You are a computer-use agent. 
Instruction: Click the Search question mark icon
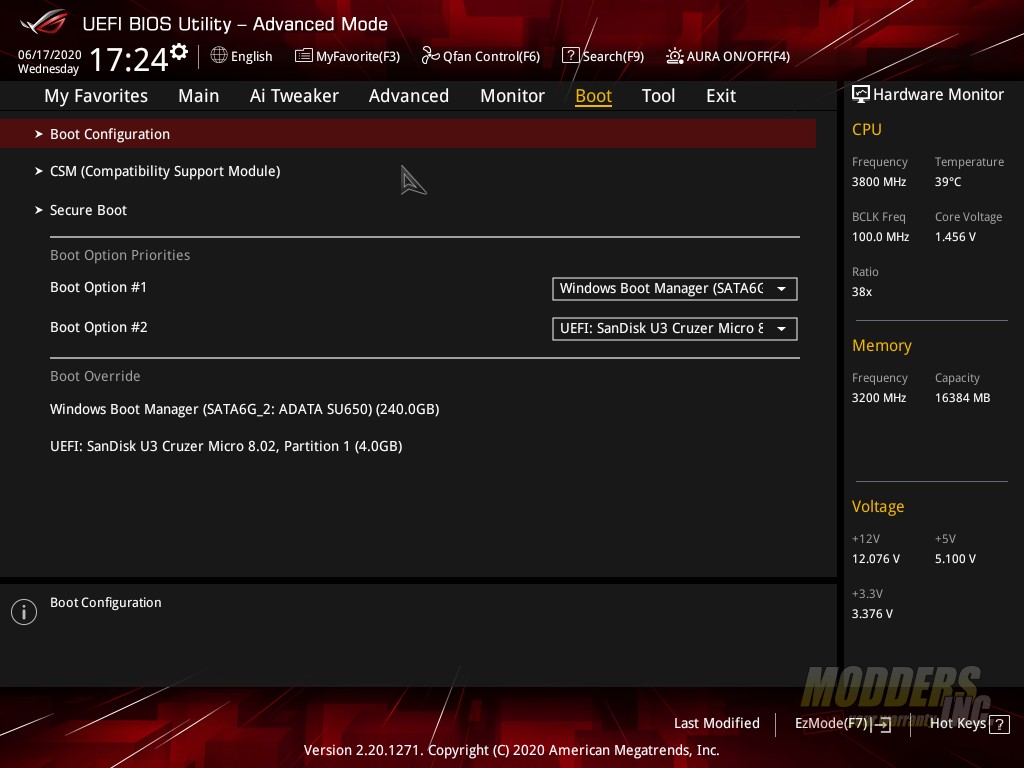(x=570, y=56)
